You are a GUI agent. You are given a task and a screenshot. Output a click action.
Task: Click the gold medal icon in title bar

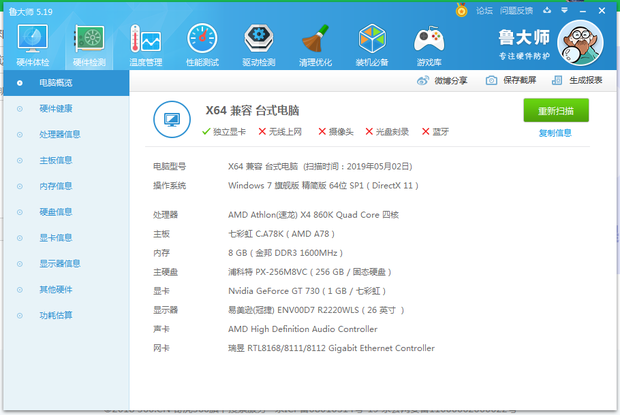461,10
